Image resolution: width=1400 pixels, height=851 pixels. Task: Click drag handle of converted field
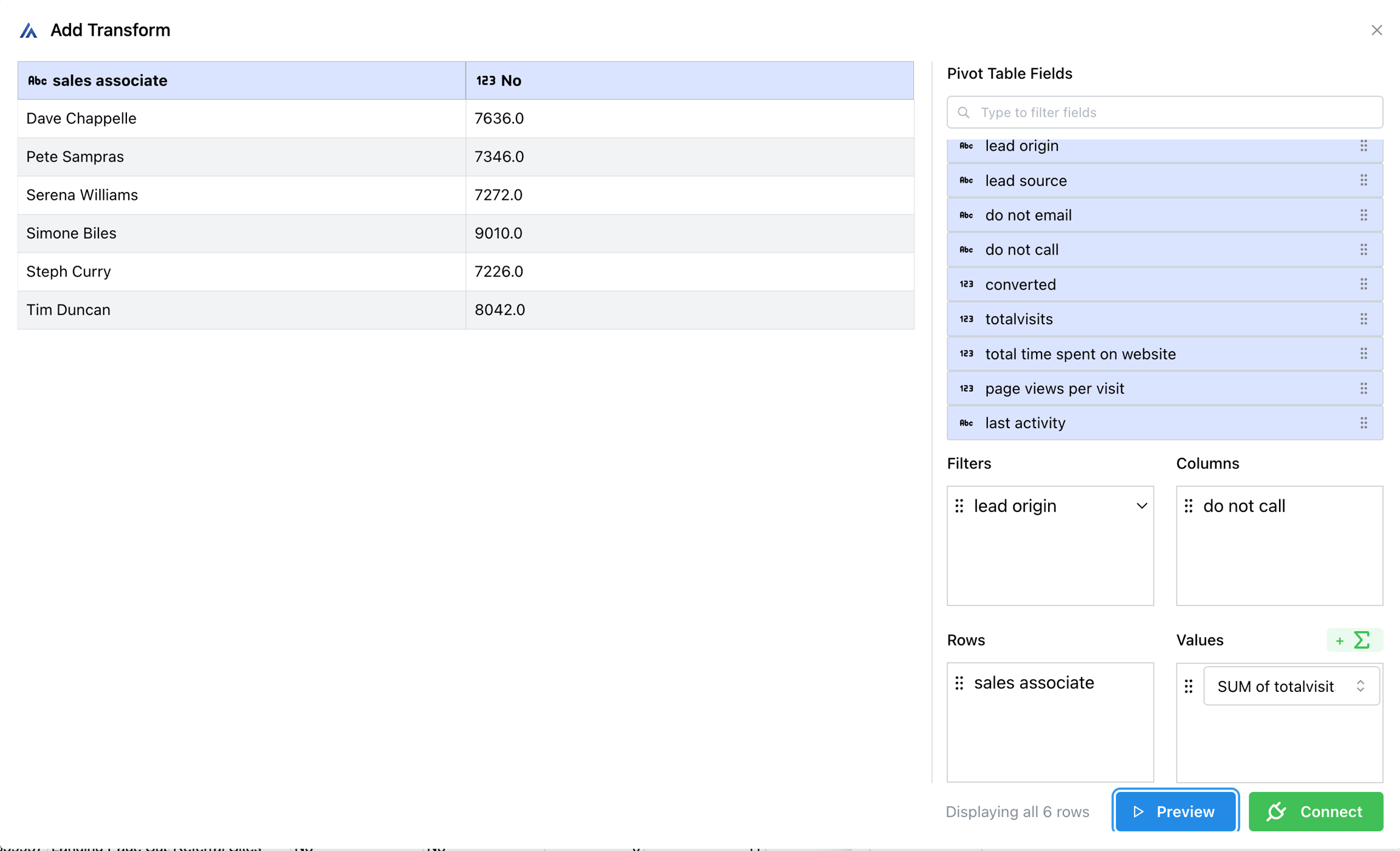click(x=1364, y=284)
